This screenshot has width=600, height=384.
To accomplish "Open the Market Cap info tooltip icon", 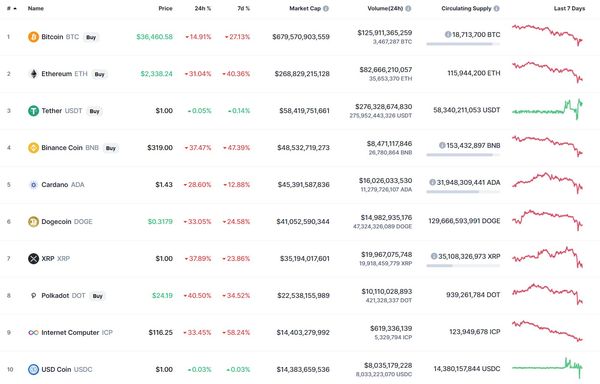I will [x=326, y=8].
